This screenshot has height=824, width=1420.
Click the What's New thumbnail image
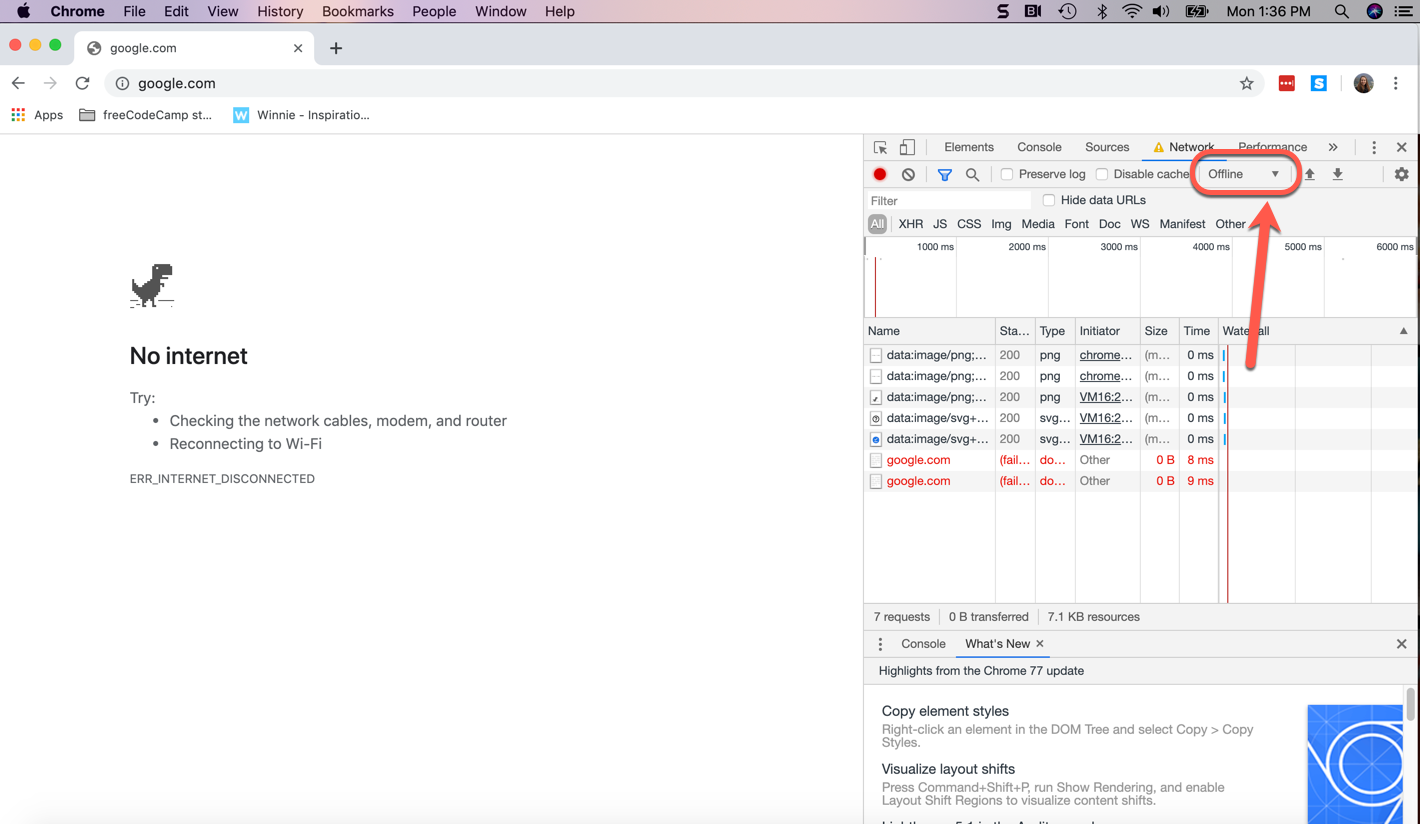(1355, 764)
